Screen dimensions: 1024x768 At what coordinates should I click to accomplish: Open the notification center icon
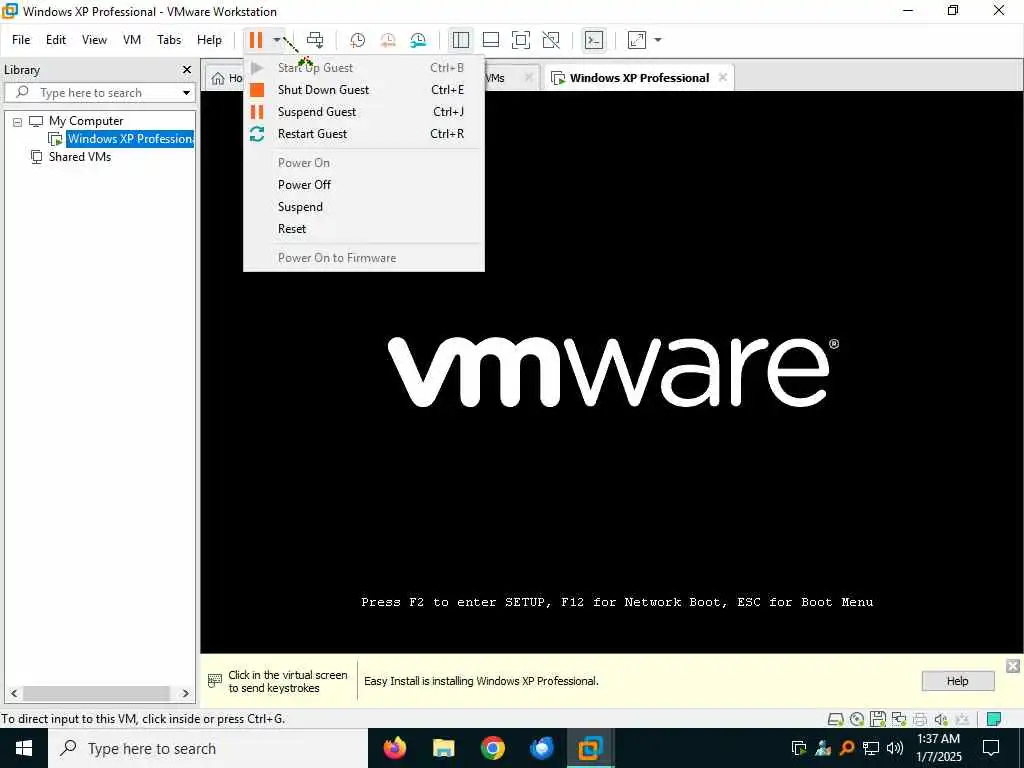pyautogui.click(x=991, y=748)
